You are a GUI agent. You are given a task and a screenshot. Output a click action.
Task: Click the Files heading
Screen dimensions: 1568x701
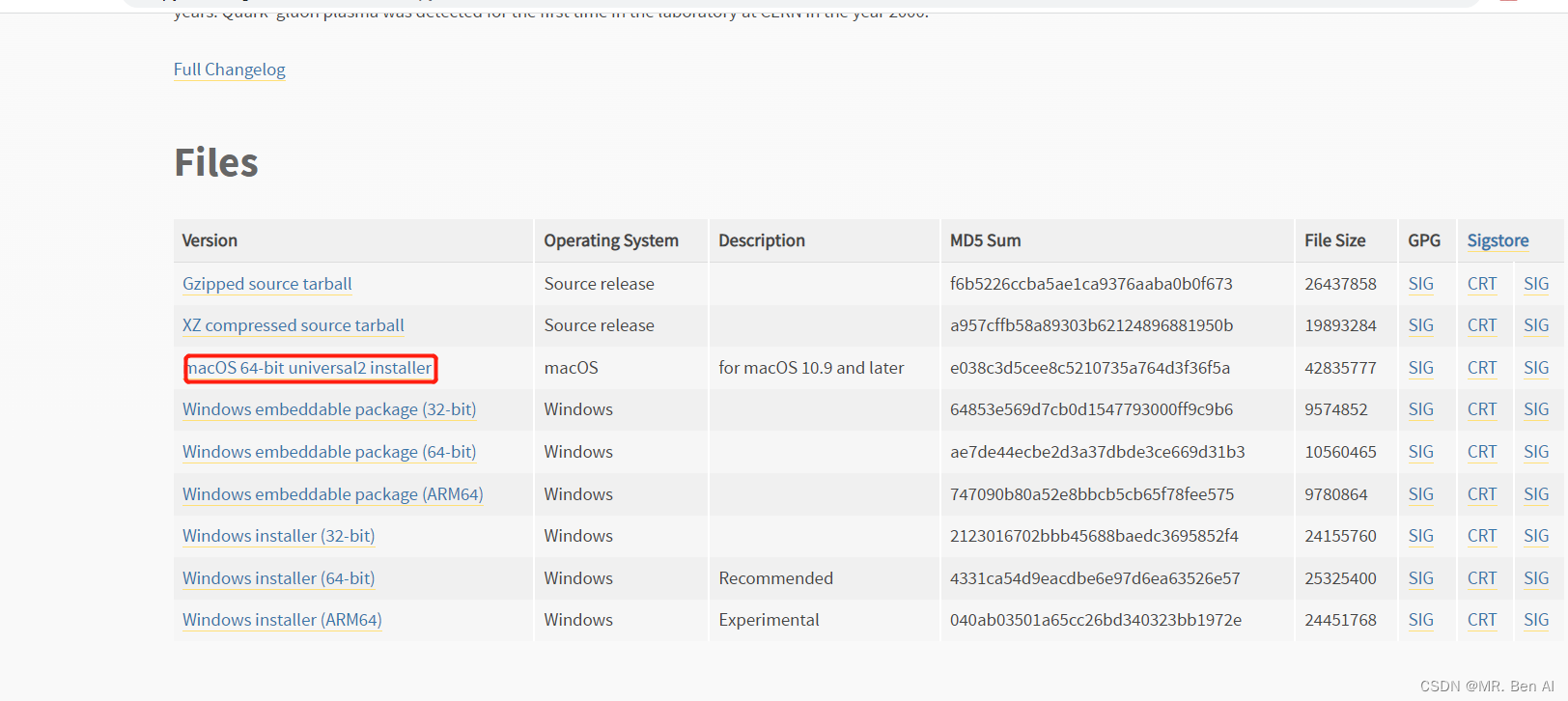coord(216,162)
